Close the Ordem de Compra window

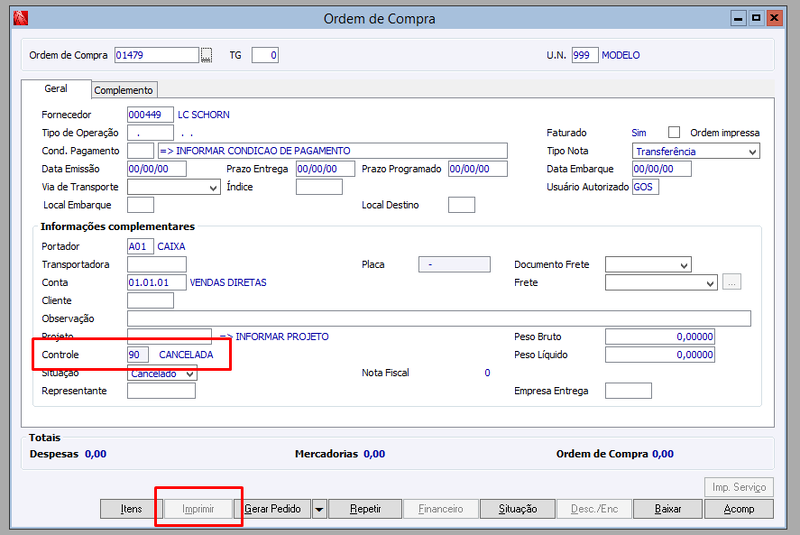[x=774, y=18]
